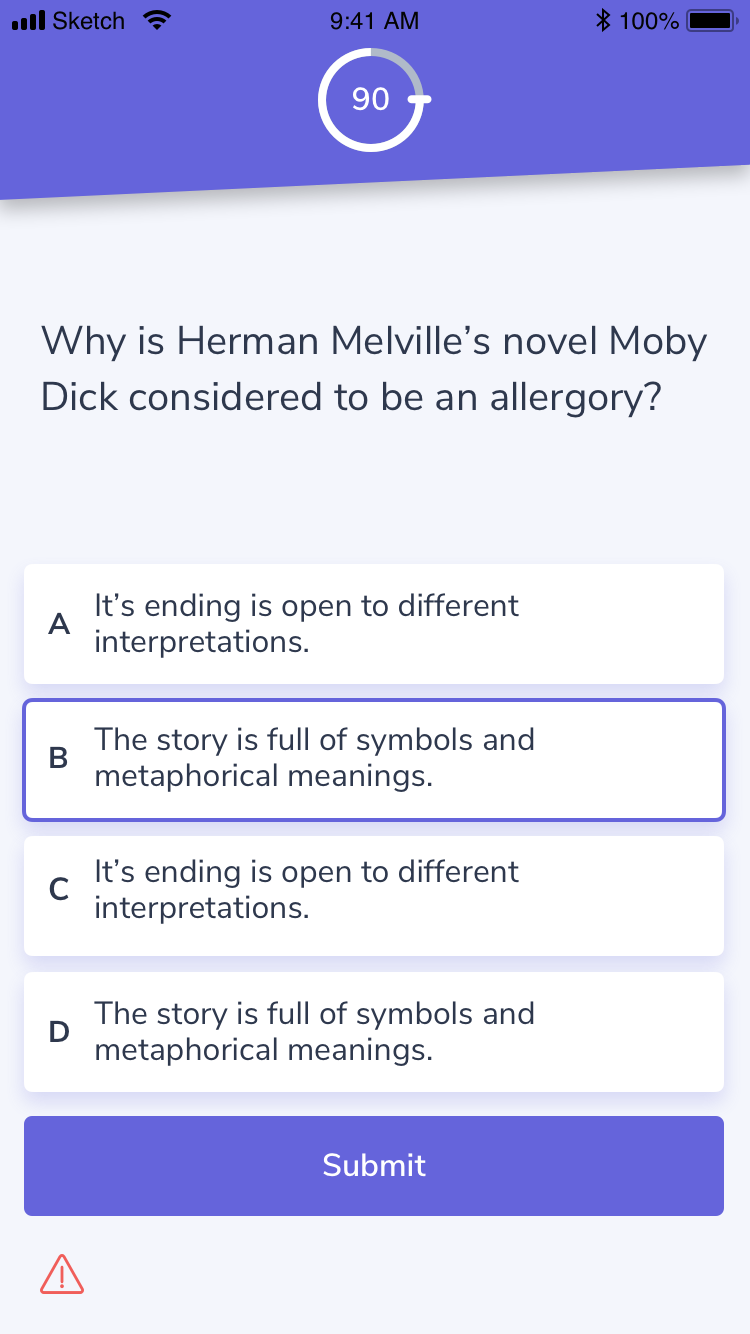Click the letter A label inside its answer card
The image size is (750, 1334).
tap(59, 623)
